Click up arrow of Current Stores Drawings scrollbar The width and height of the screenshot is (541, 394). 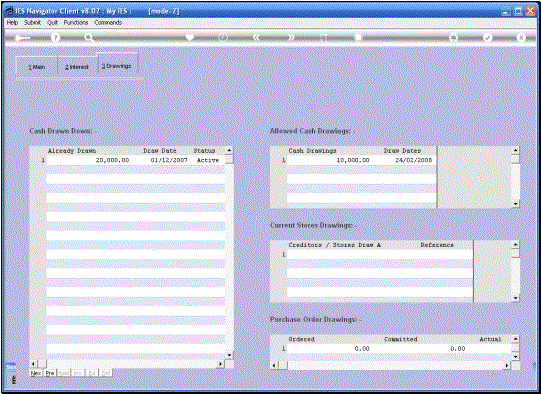[515, 245]
